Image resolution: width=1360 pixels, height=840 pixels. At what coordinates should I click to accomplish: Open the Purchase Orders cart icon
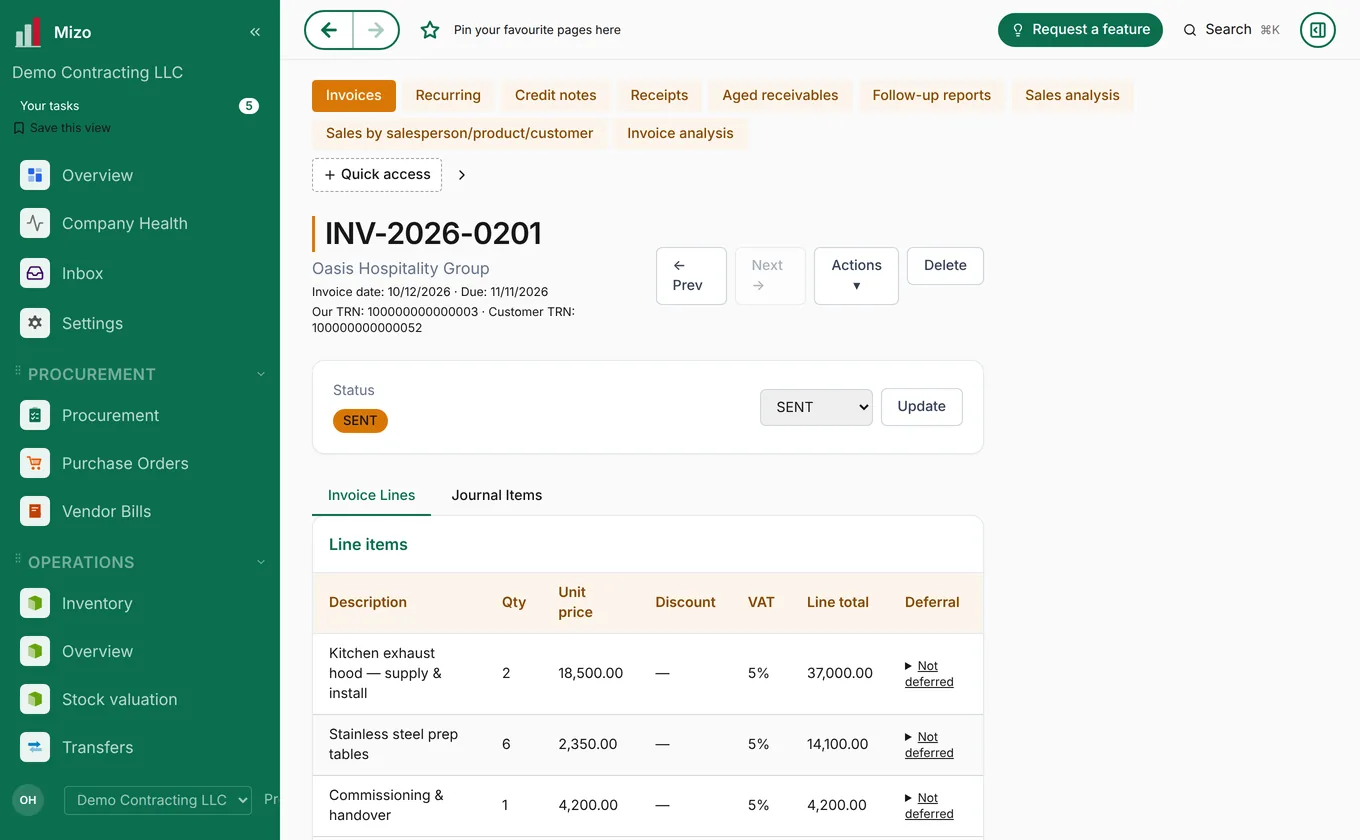35,463
